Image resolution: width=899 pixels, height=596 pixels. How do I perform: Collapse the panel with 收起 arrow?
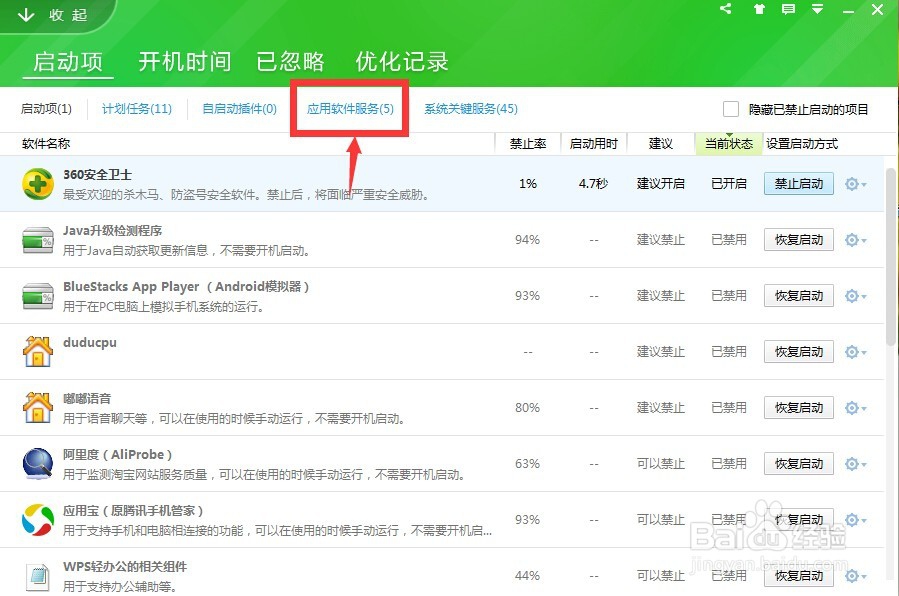(52, 15)
